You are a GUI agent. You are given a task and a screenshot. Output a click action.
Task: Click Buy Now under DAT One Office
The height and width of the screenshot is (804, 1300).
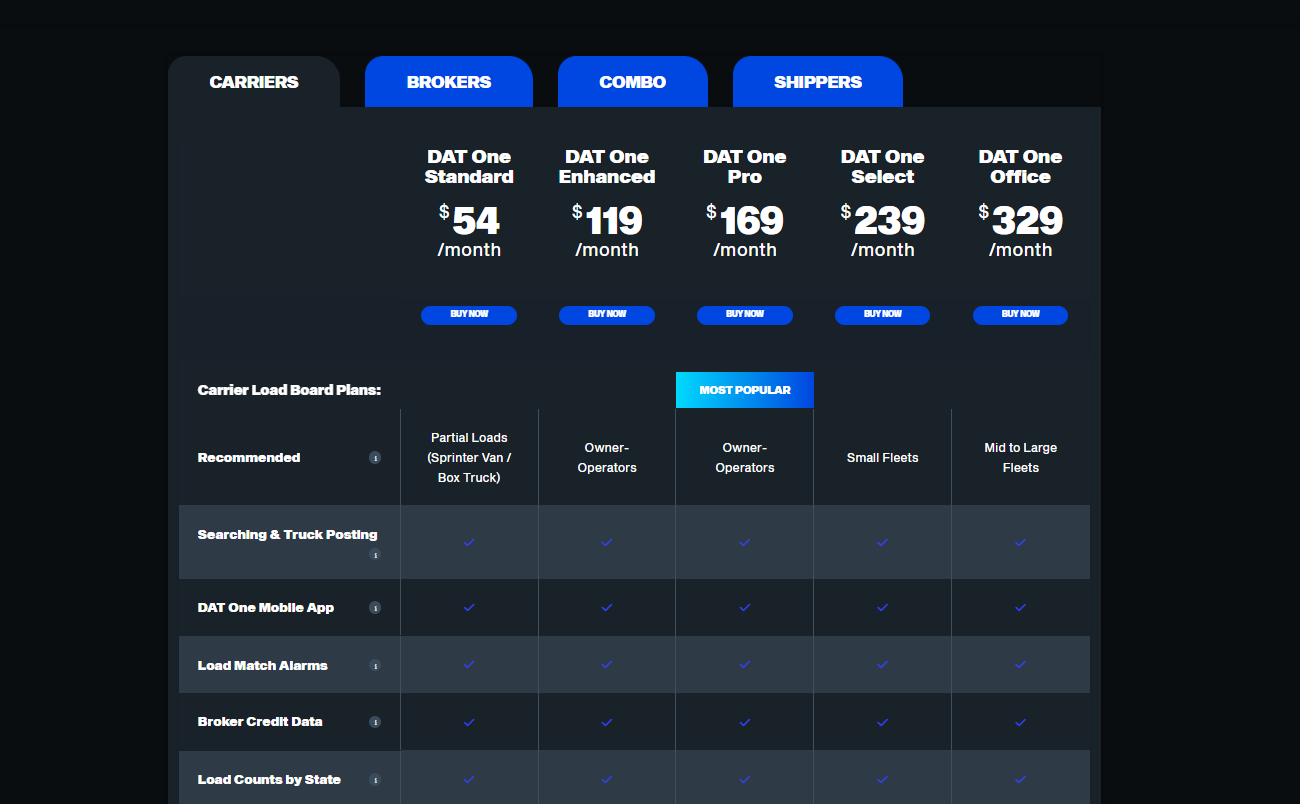(1020, 315)
